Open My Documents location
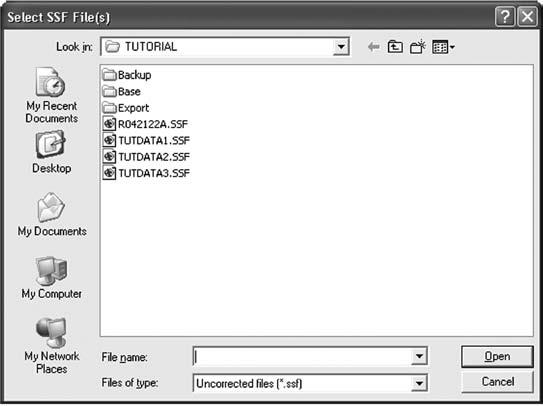The height and width of the screenshot is (406, 543). [x=52, y=215]
